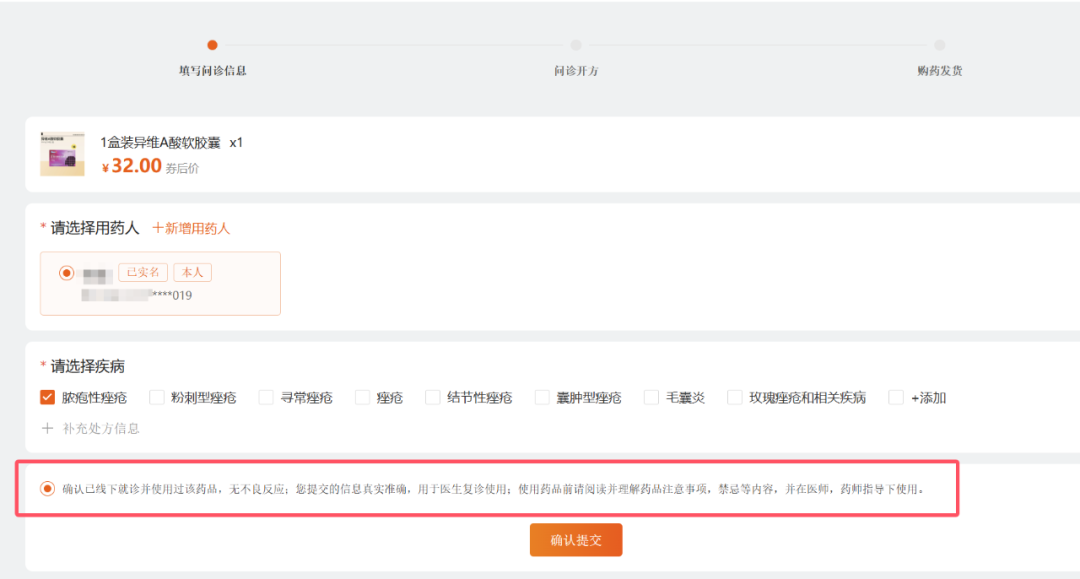Click the 问诊开方 step indicator
The image size is (1080, 579).
(x=576, y=45)
